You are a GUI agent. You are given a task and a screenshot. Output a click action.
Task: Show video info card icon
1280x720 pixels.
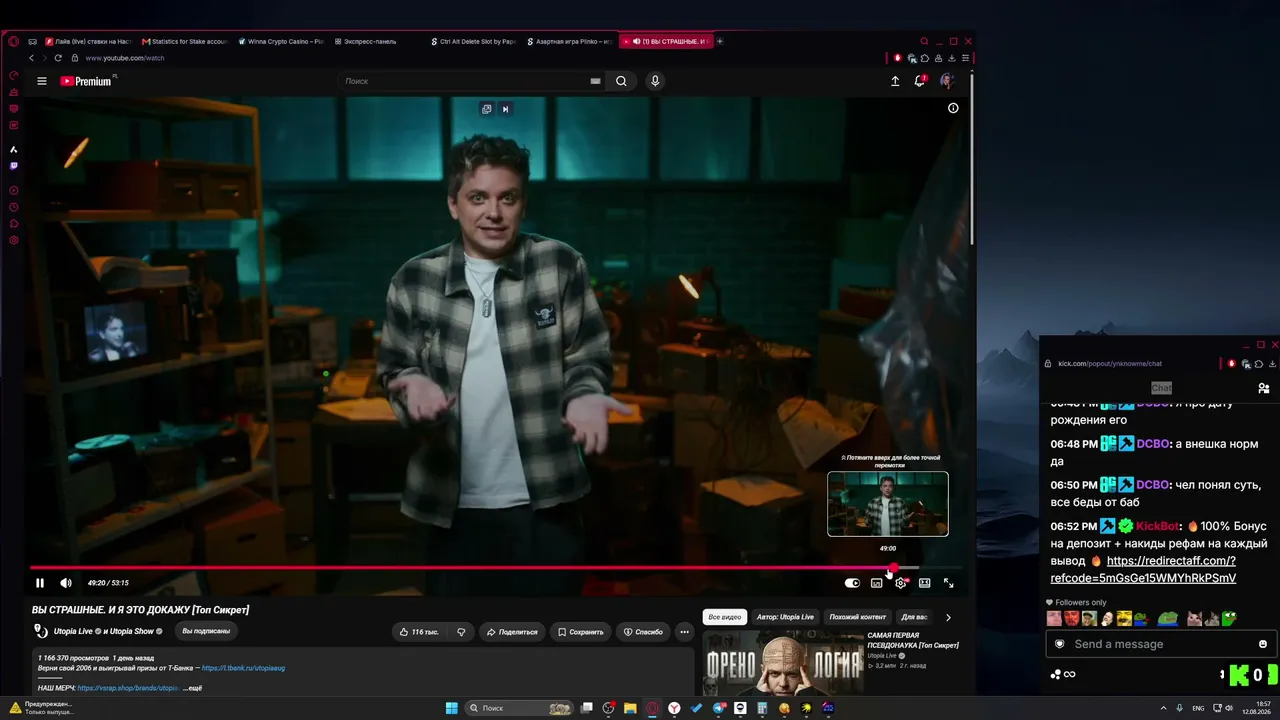(953, 108)
